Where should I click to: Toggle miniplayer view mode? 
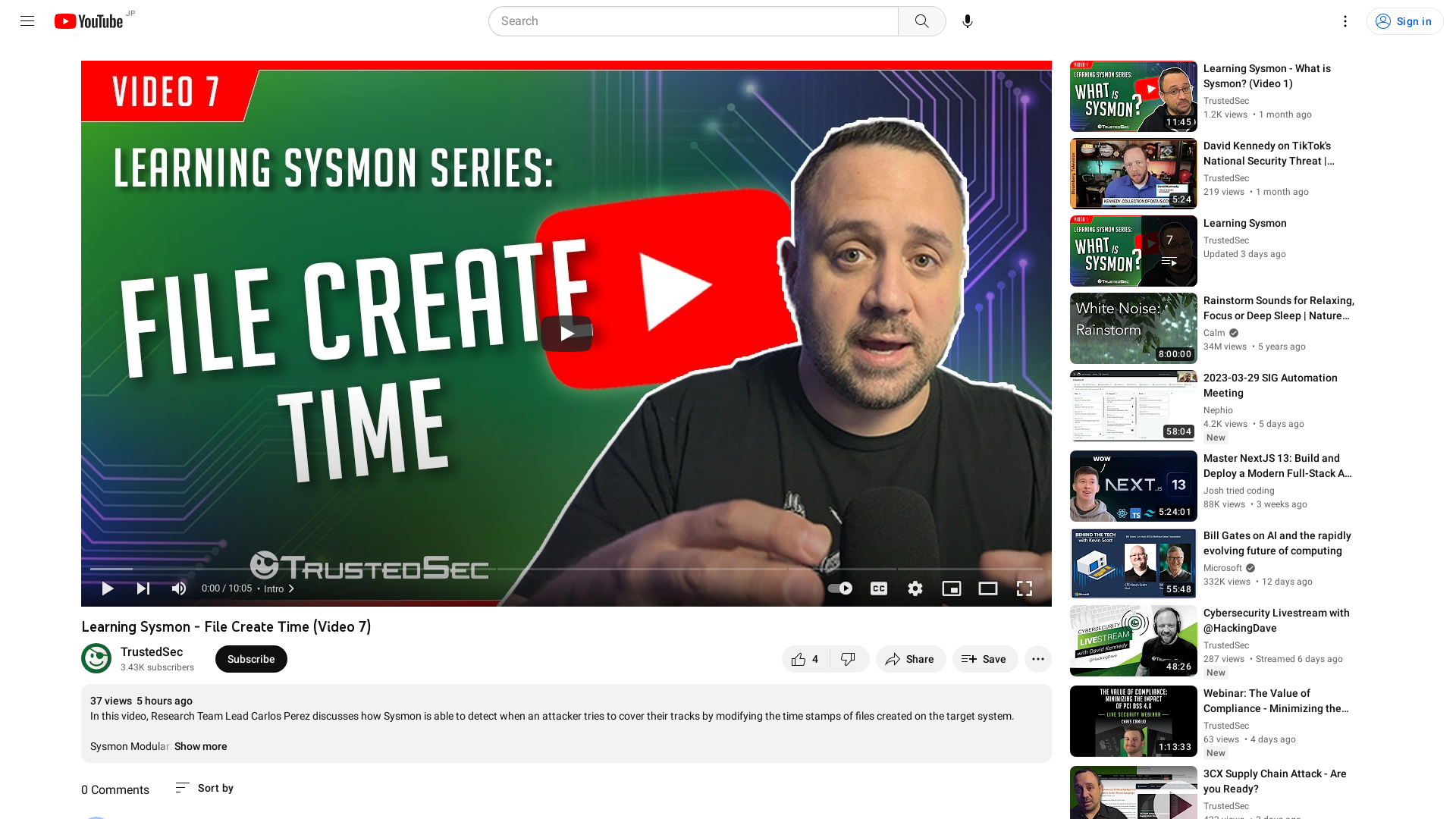(951, 588)
